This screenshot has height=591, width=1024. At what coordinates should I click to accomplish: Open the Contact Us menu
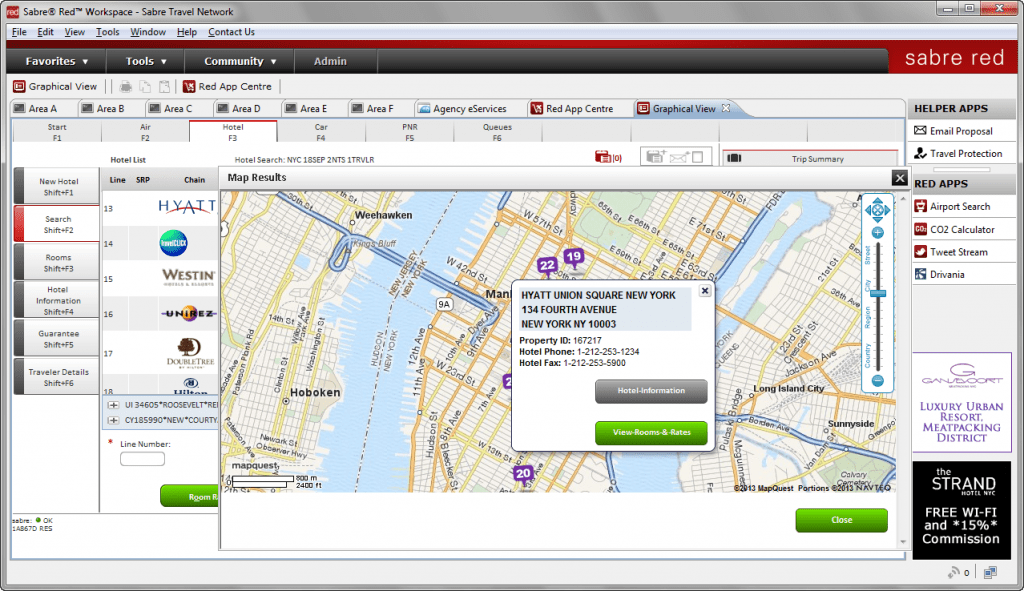pyautogui.click(x=231, y=32)
